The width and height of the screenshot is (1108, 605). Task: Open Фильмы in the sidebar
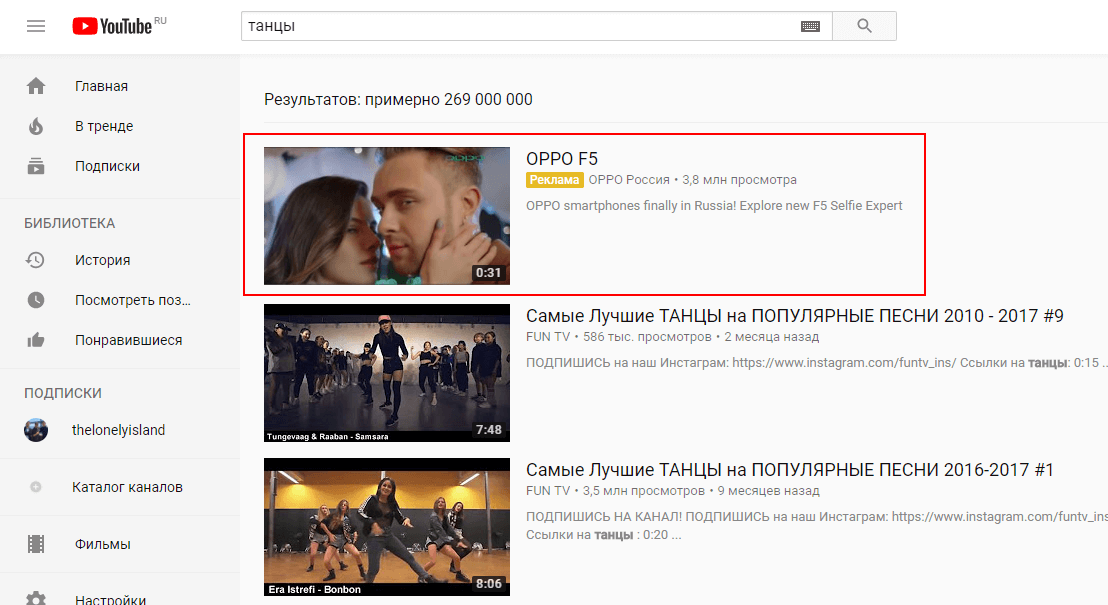point(102,544)
